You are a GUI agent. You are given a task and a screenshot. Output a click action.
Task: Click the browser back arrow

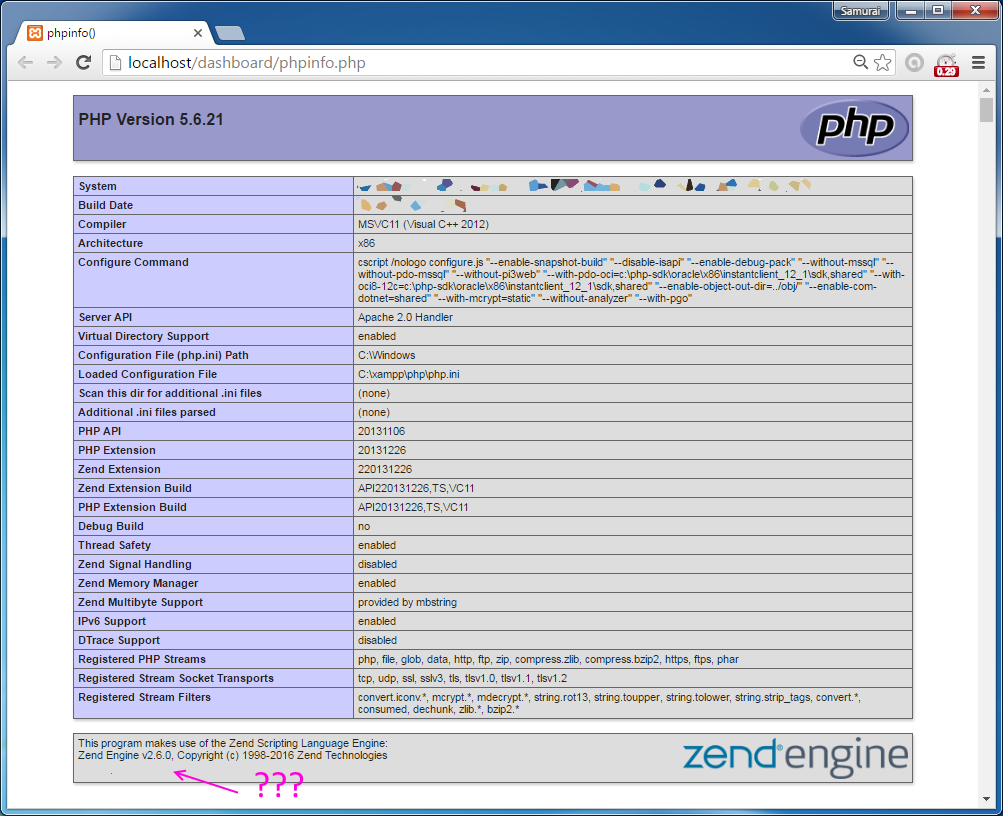(x=26, y=63)
